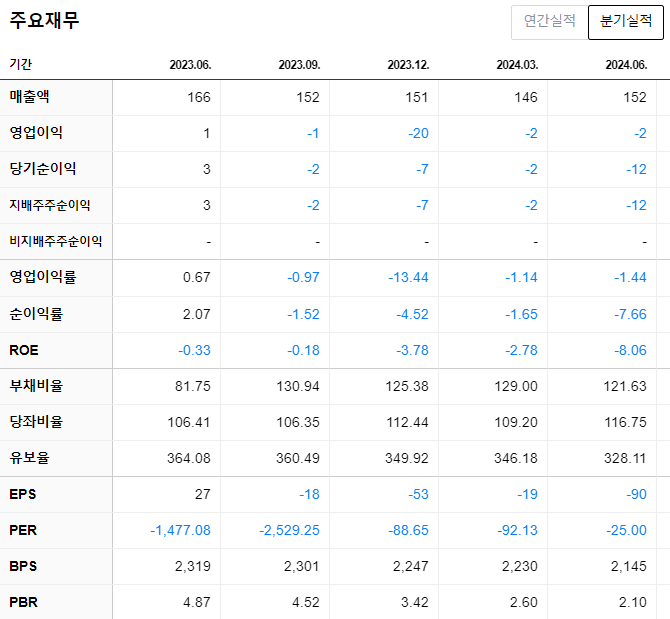Click the 영업이익률 value -1.44

[x=630, y=277]
